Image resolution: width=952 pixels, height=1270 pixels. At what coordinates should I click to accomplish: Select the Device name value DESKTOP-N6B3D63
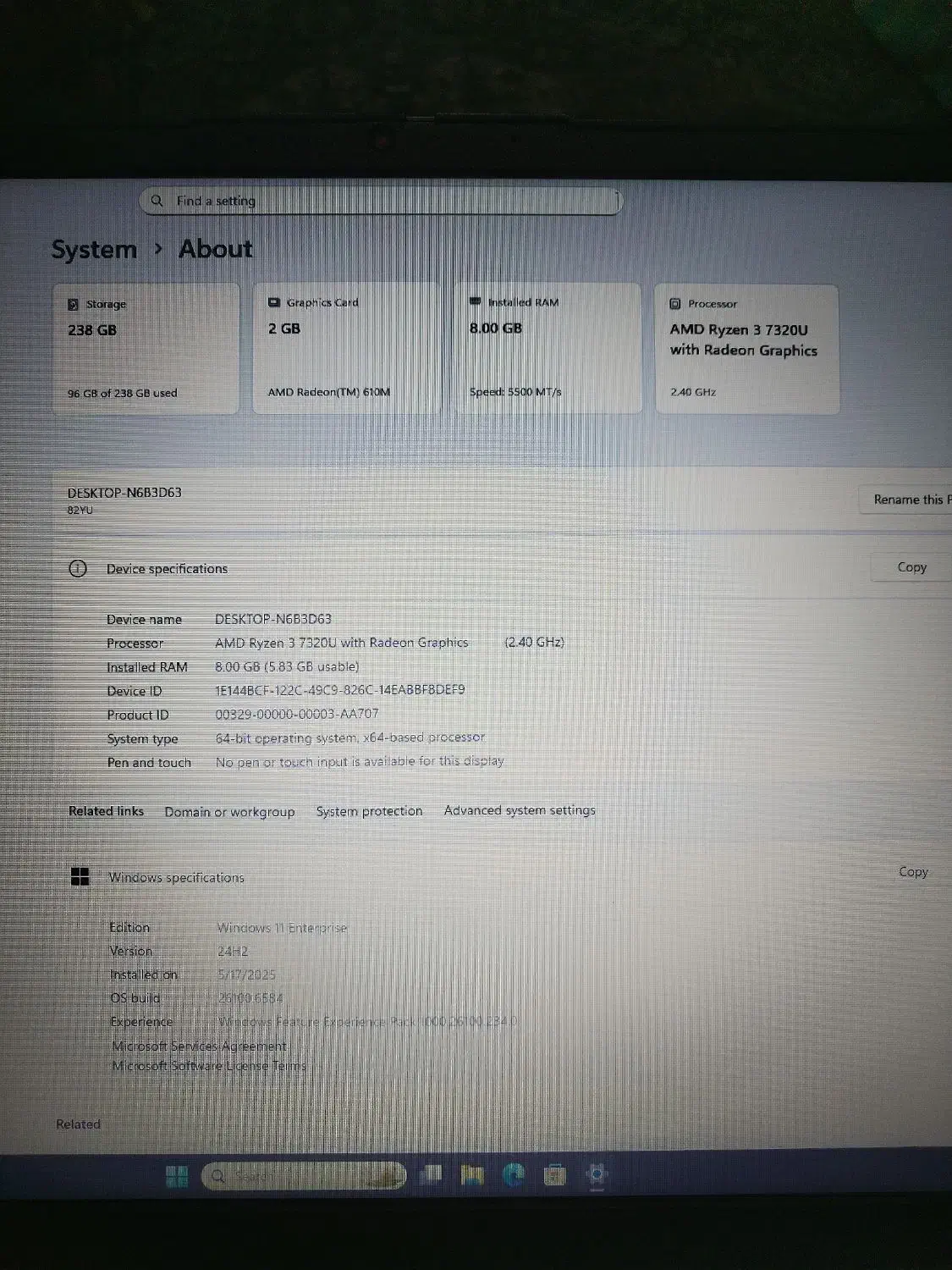point(273,619)
